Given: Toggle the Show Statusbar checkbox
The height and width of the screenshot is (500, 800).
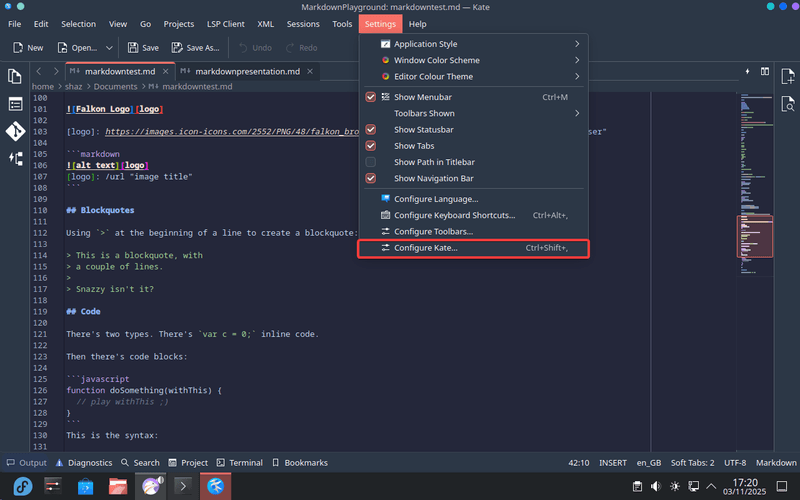Looking at the screenshot, I should coord(371,130).
